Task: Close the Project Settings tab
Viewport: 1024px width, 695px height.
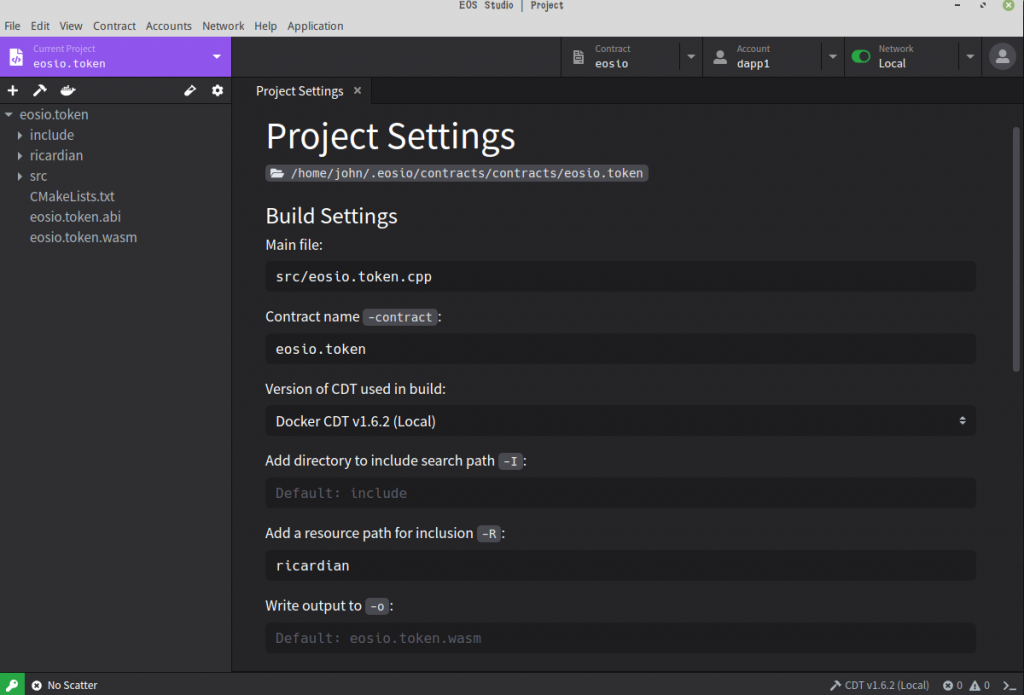Action: 357,91
